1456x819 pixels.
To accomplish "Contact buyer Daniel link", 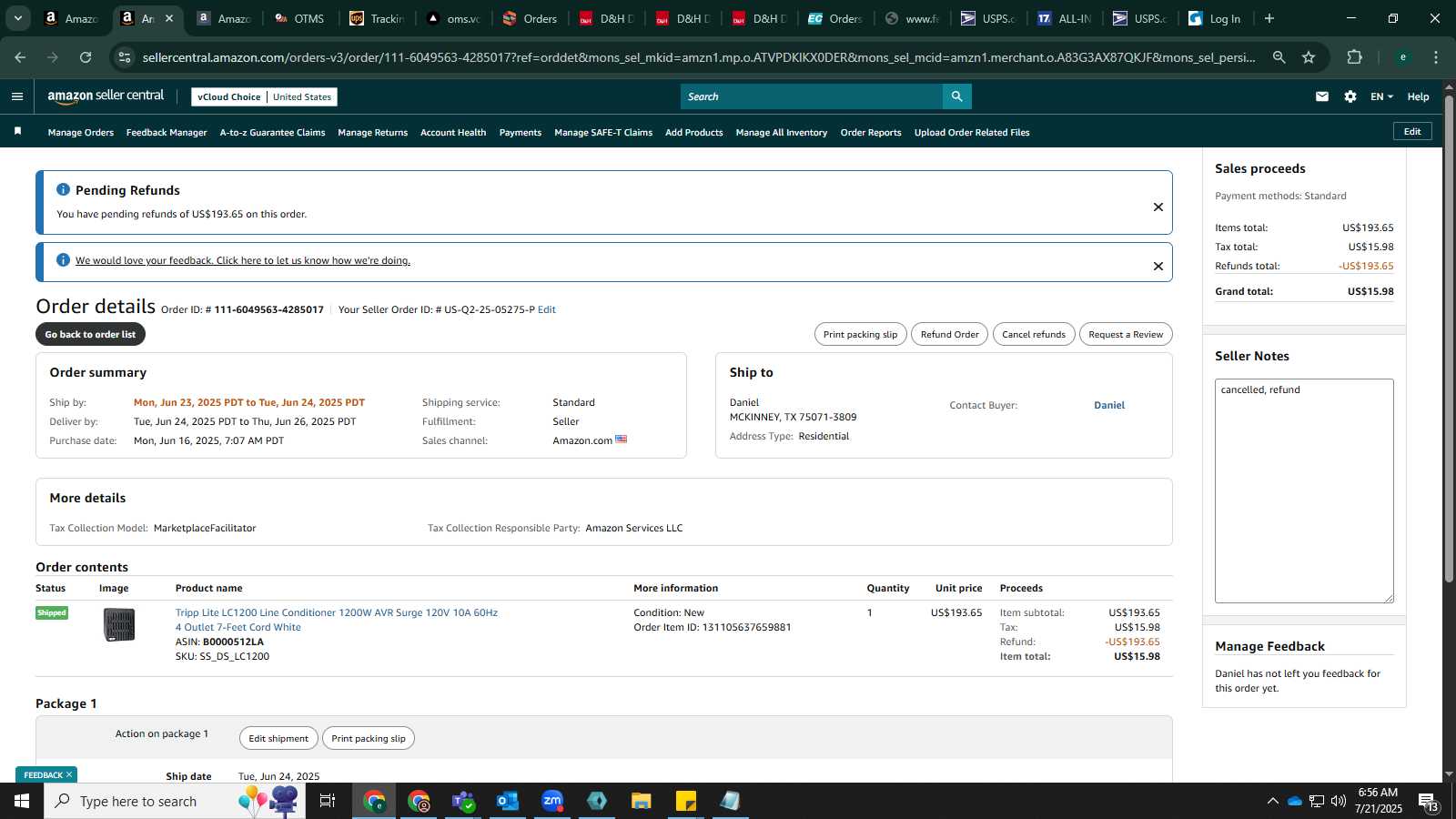I will [x=1109, y=405].
